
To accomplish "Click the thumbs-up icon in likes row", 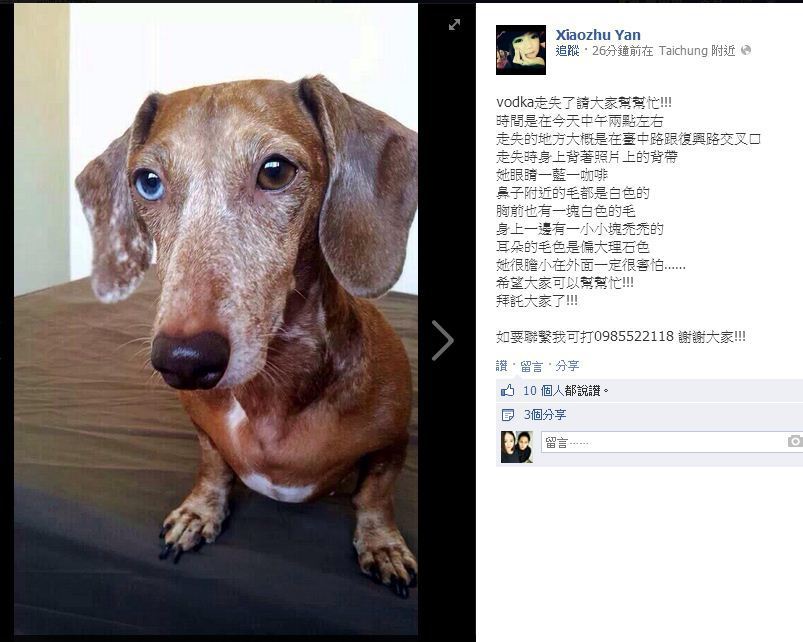I will [508, 391].
